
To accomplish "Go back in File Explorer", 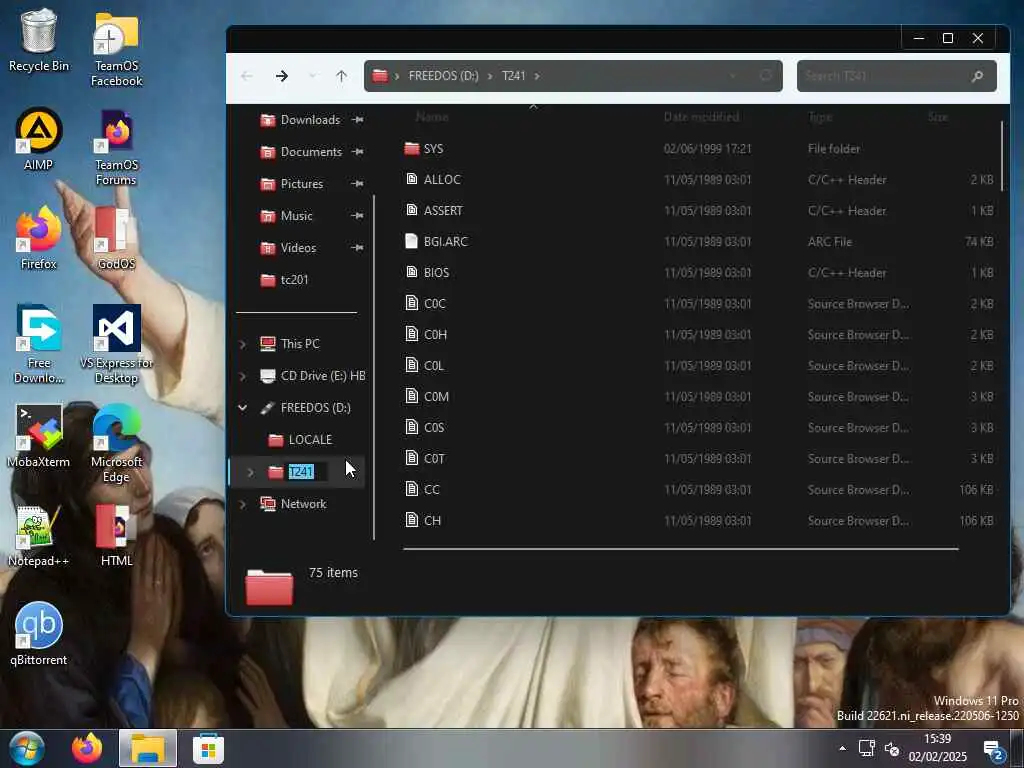I will 247,76.
